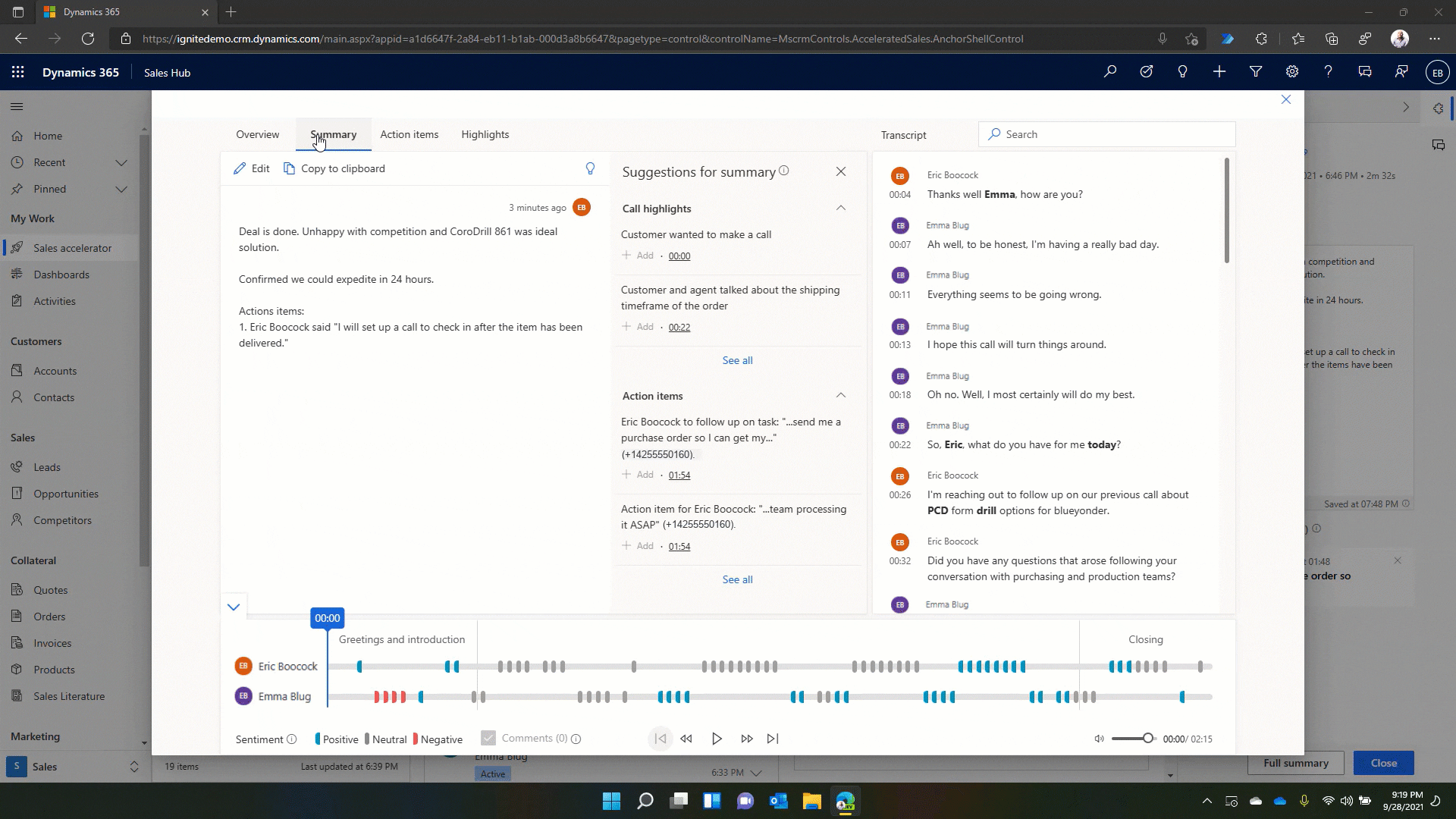Open the lightbulb suggestions icon near Edit
Image resolution: width=1456 pixels, height=819 pixels.
591,168
